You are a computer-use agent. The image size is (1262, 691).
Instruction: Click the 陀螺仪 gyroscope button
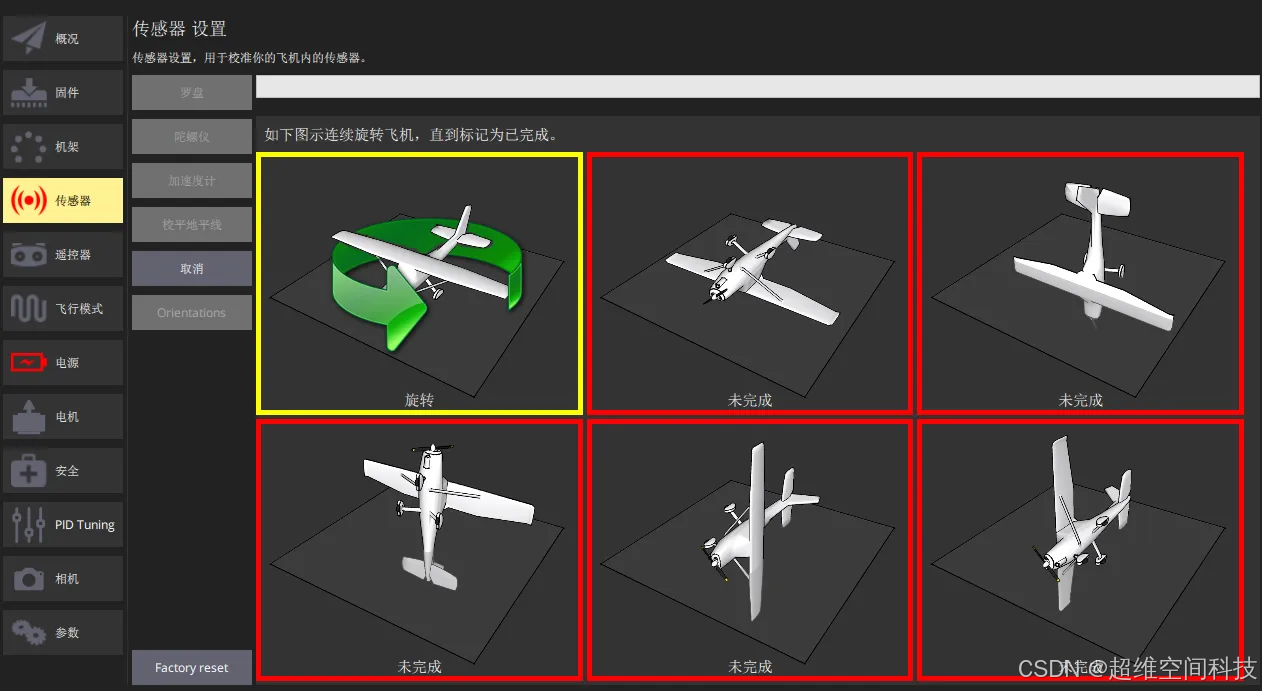[x=192, y=136]
